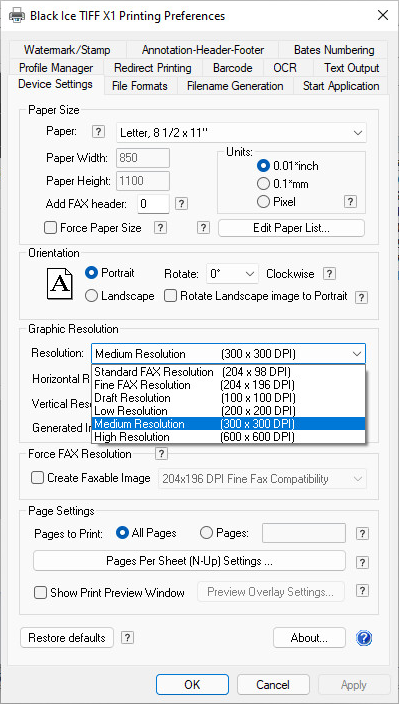Viewport: 399px width, 704px height.
Task: Click help icon for Show Print Preview
Action: pyautogui.click(x=362, y=590)
